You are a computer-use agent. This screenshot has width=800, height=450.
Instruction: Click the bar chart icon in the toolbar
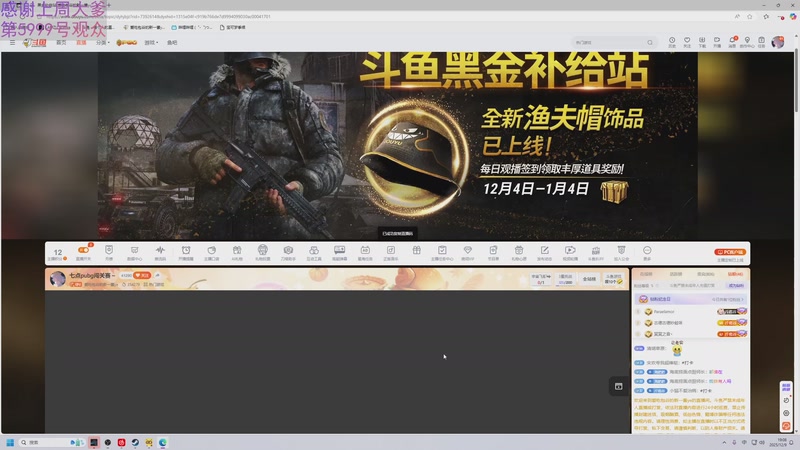pos(595,250)
